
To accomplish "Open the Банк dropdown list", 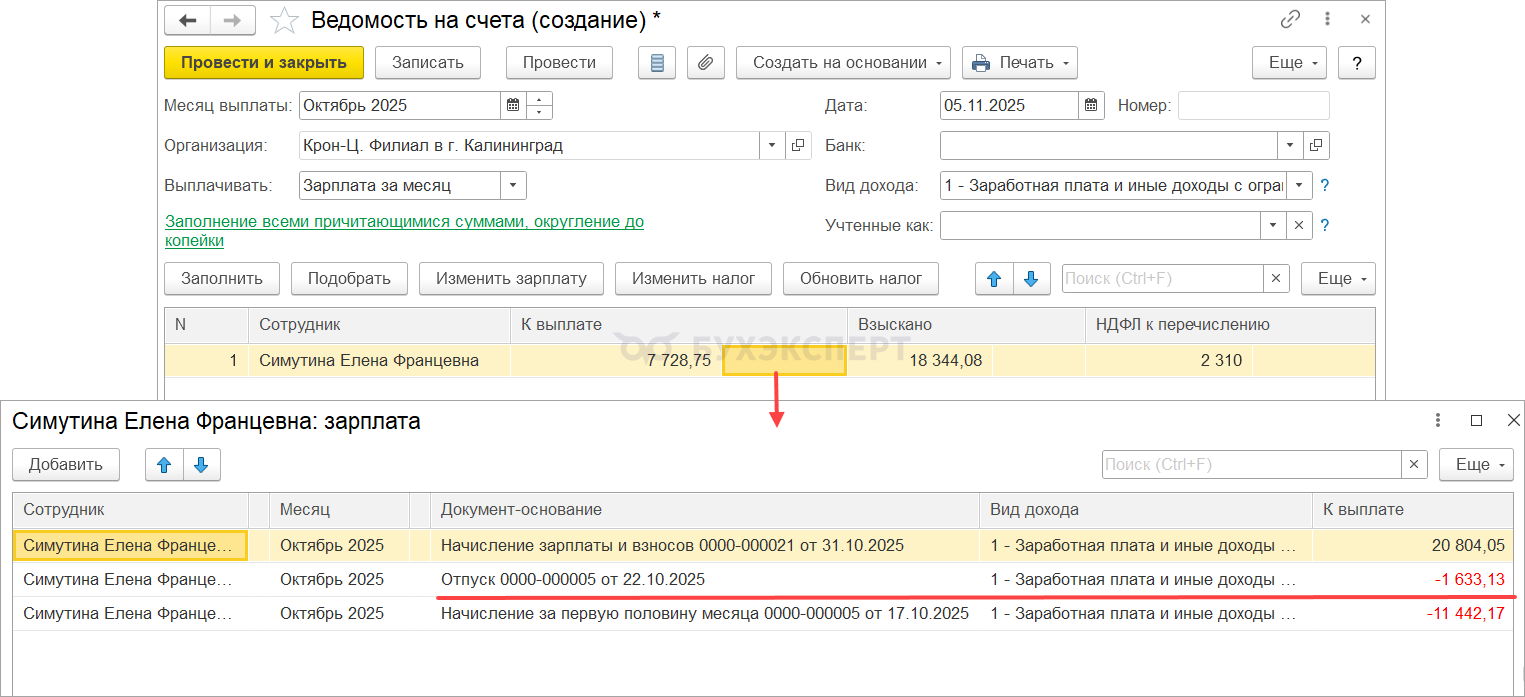I will [x=1291, y=146].
